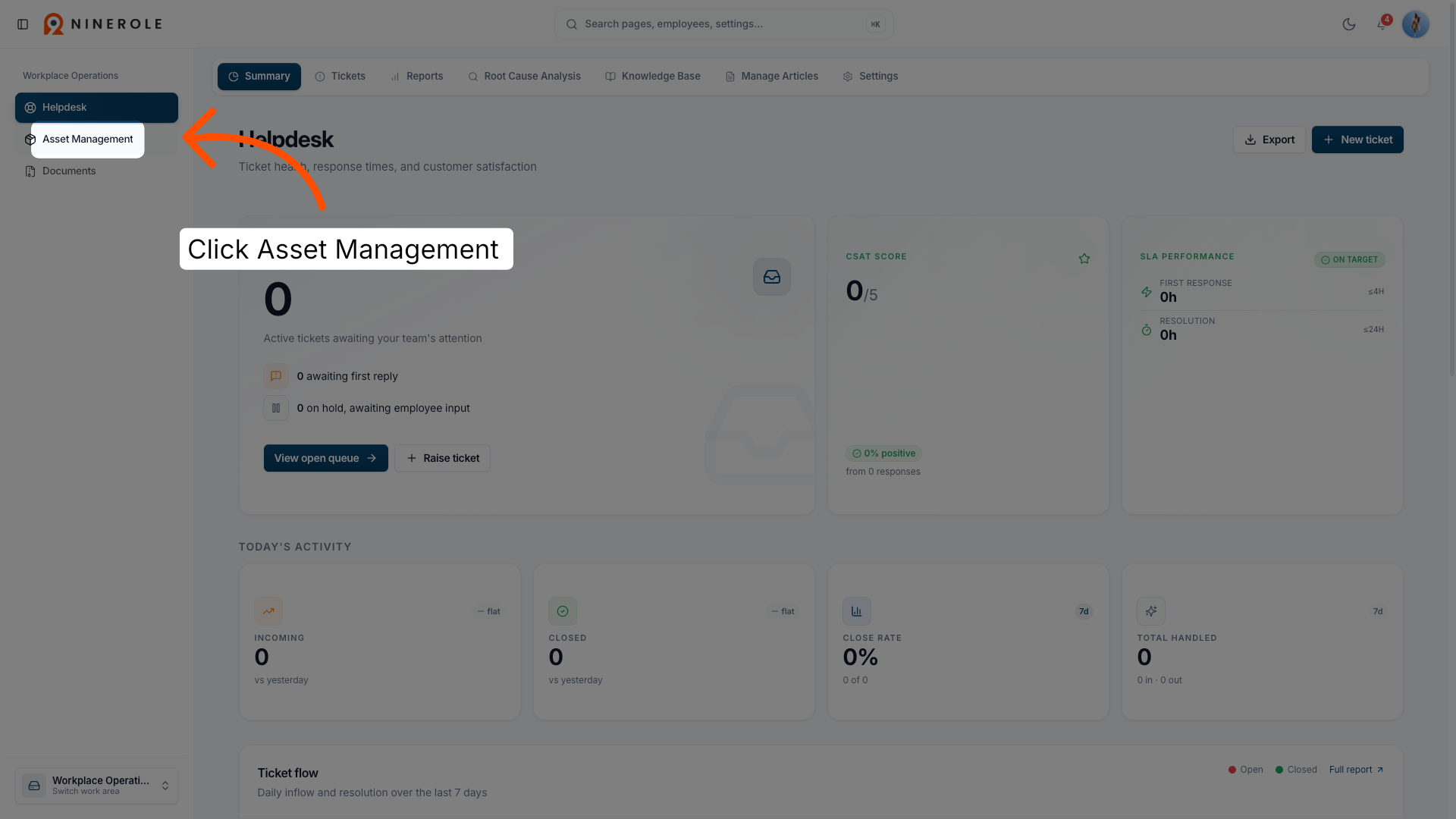Screen dimensions: 1456x819
Task: Open the Full report link
Action: (x=1357, y=770)
